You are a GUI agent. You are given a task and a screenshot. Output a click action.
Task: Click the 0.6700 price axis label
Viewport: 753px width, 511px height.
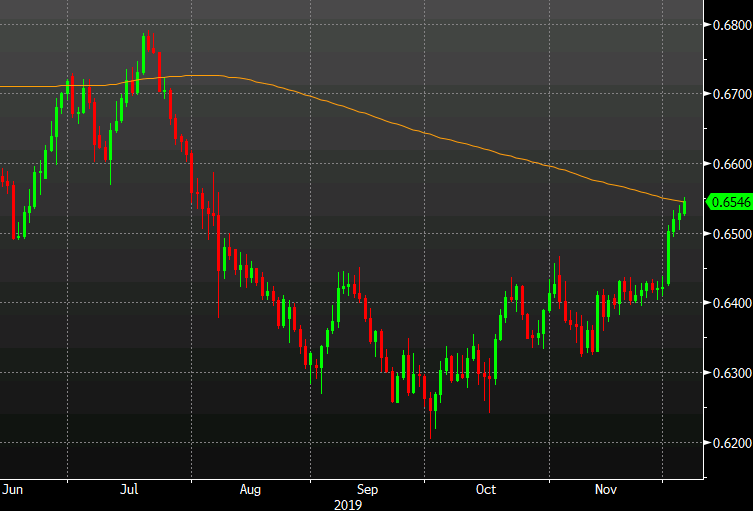pyautogui.click(x=732, y=94)
